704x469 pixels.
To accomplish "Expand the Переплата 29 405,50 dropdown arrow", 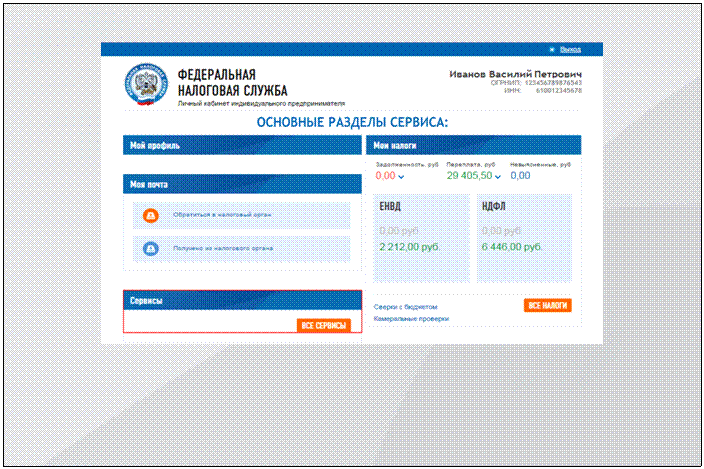I will tap(497, 177).
